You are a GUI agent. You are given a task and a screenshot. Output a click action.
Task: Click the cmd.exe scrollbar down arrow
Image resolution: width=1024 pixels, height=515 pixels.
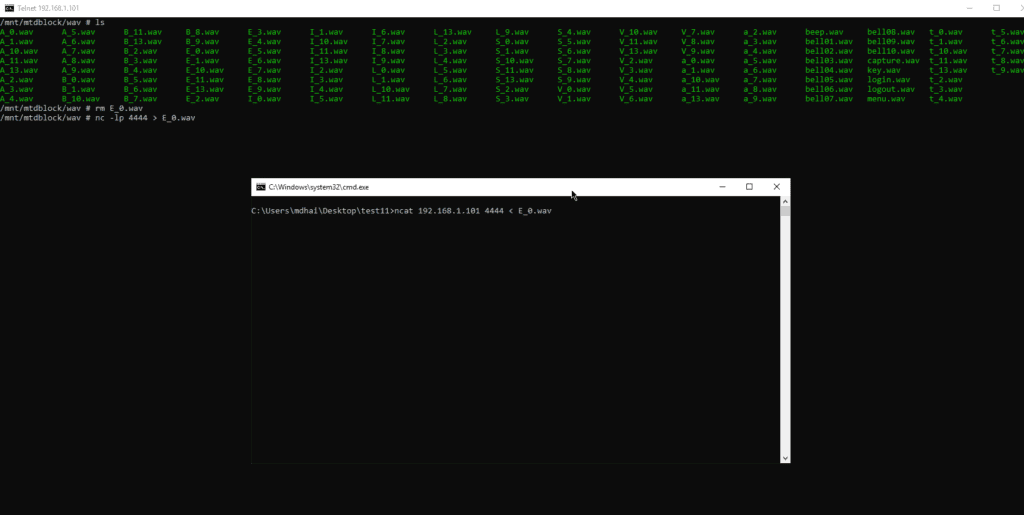point(785,457)
